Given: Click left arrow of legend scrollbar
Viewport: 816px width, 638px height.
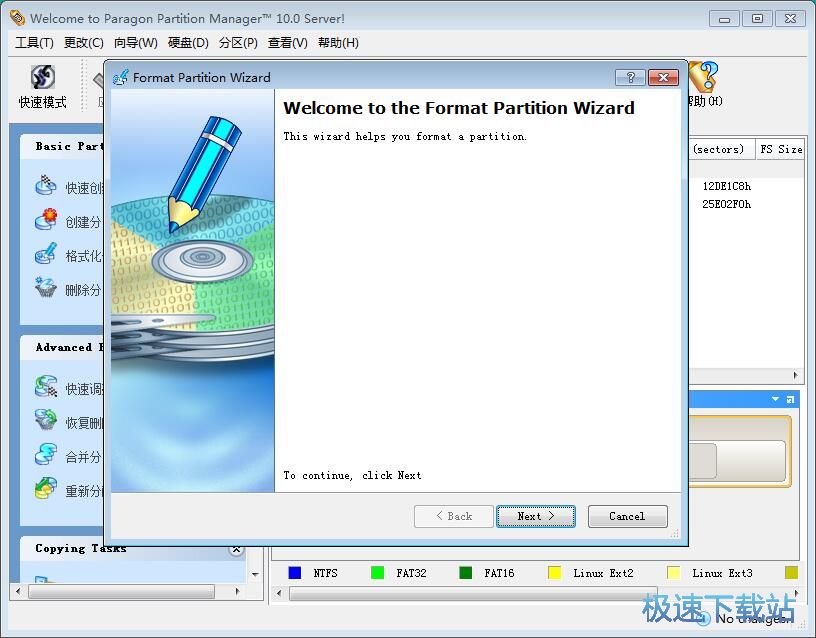Looking at the screenshot, I should 279,593.
